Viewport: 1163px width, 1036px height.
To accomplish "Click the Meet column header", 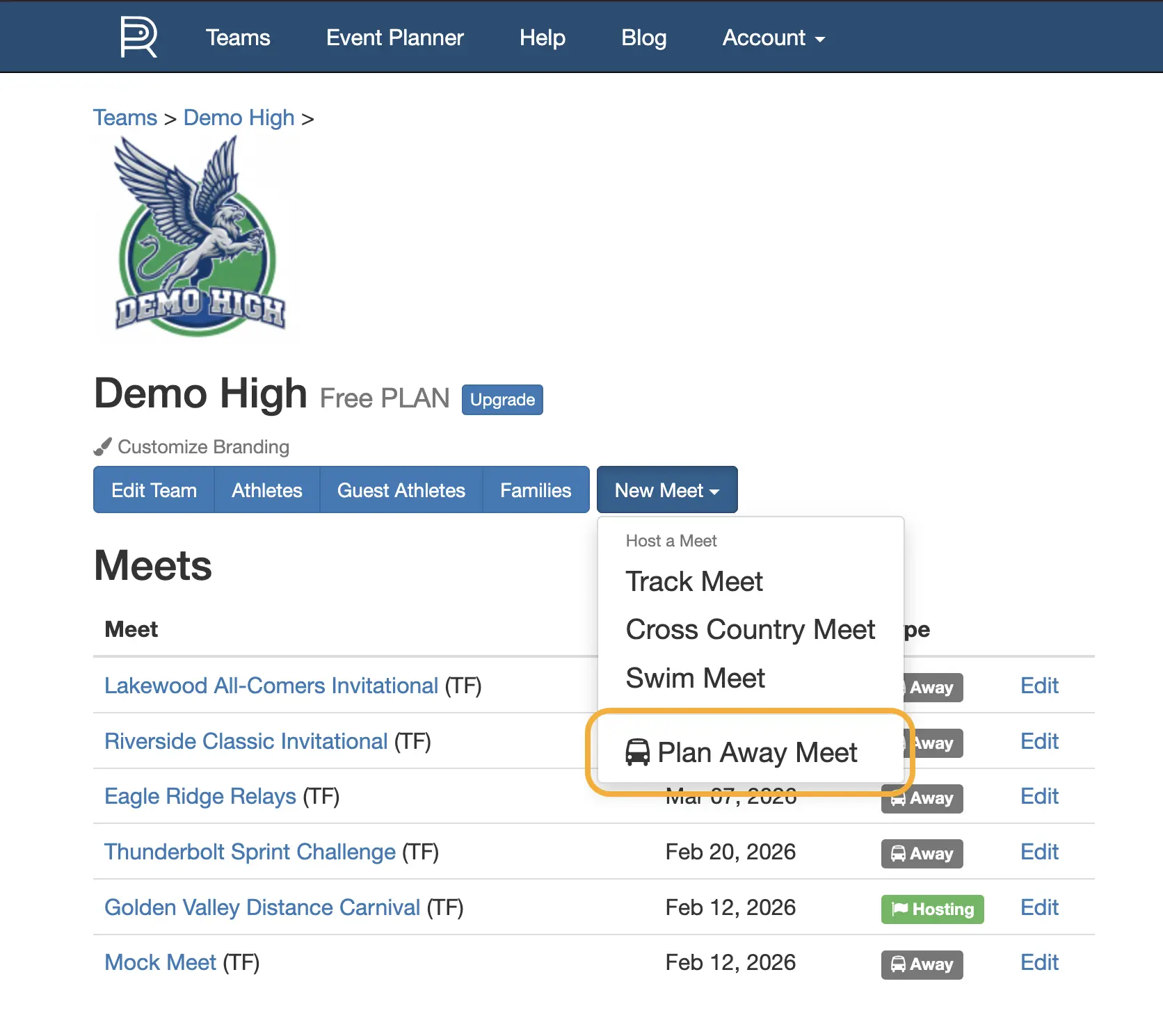I will [x=131, y=629].
